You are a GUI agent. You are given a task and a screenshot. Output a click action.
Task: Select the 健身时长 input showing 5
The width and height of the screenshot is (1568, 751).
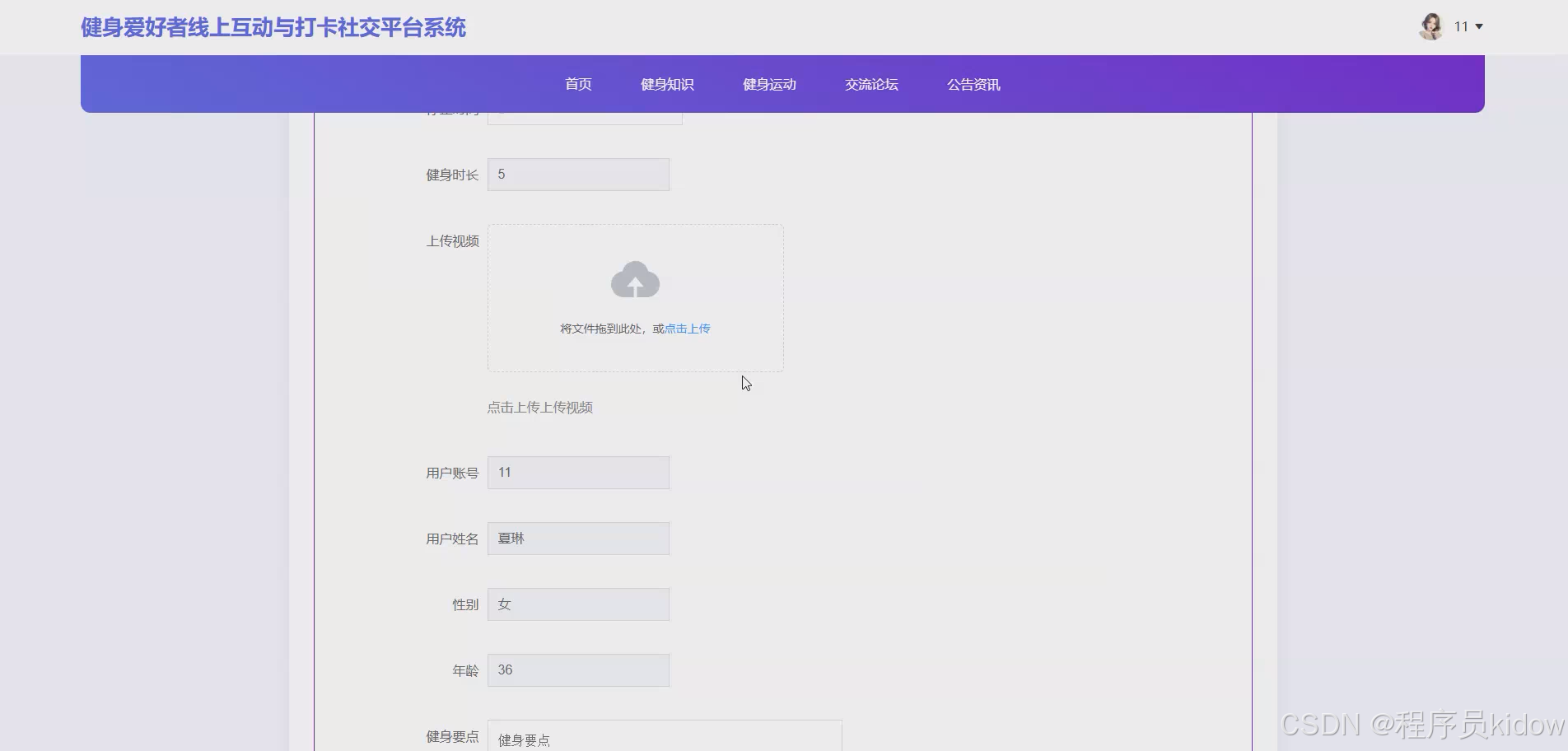click(578, 174)
